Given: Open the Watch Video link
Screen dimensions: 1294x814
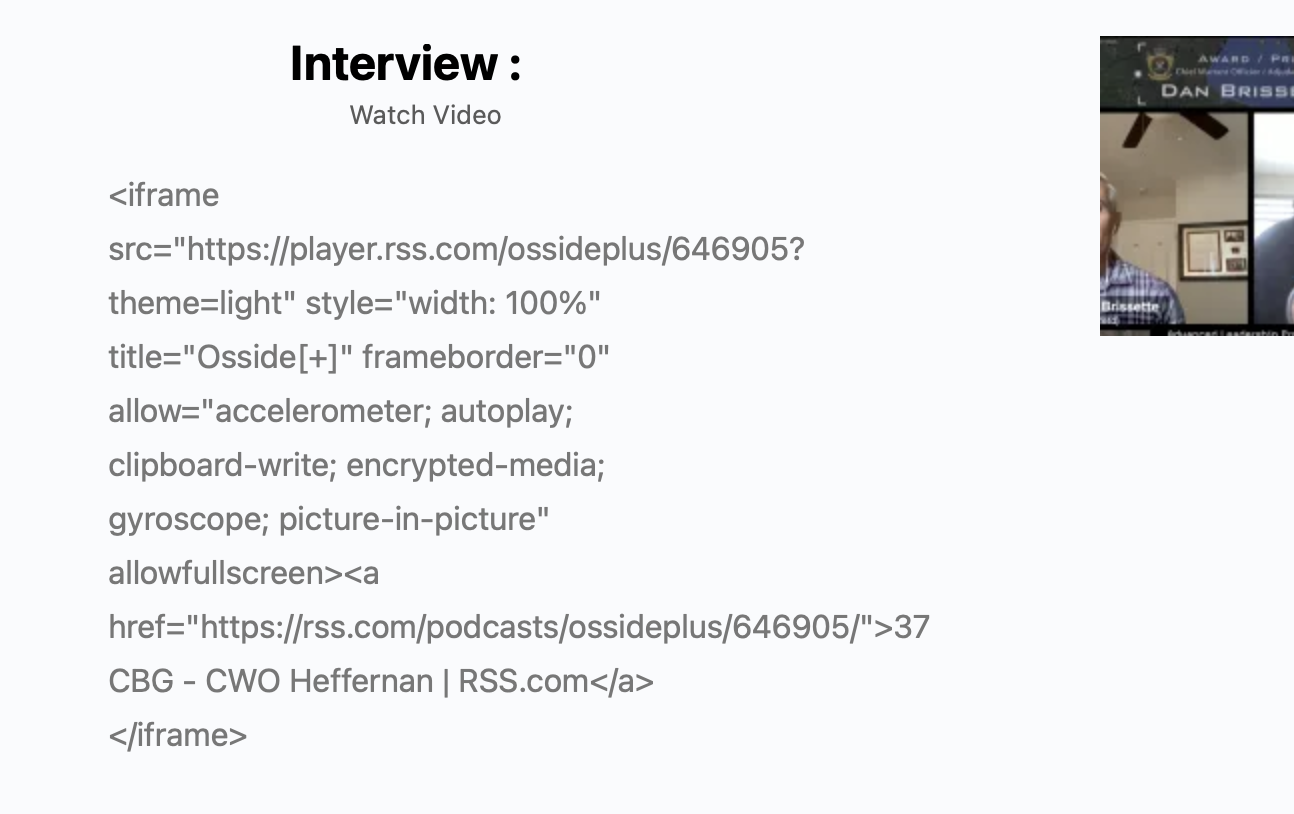Looking at the screenshot, I should tap(425, 115).
